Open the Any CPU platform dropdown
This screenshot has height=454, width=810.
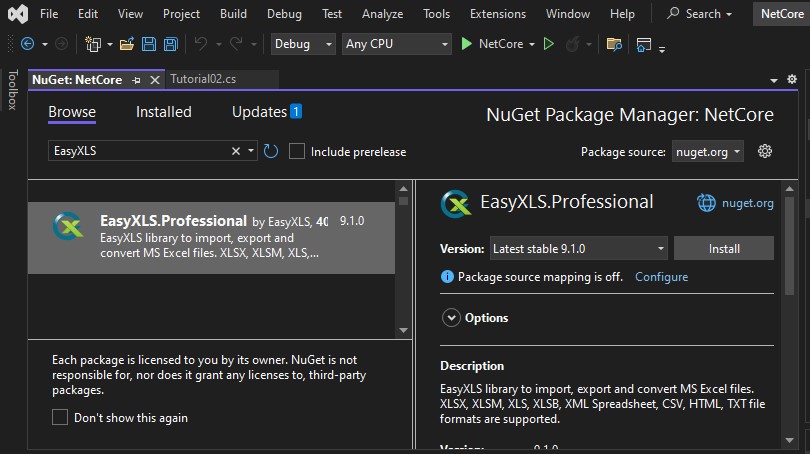[x=396, y=44]
